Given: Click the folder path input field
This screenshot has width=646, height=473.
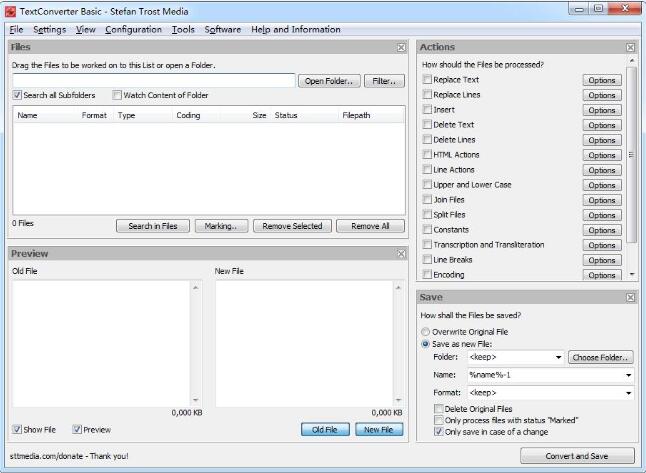Looking at the screenshot, I should 154,81.
